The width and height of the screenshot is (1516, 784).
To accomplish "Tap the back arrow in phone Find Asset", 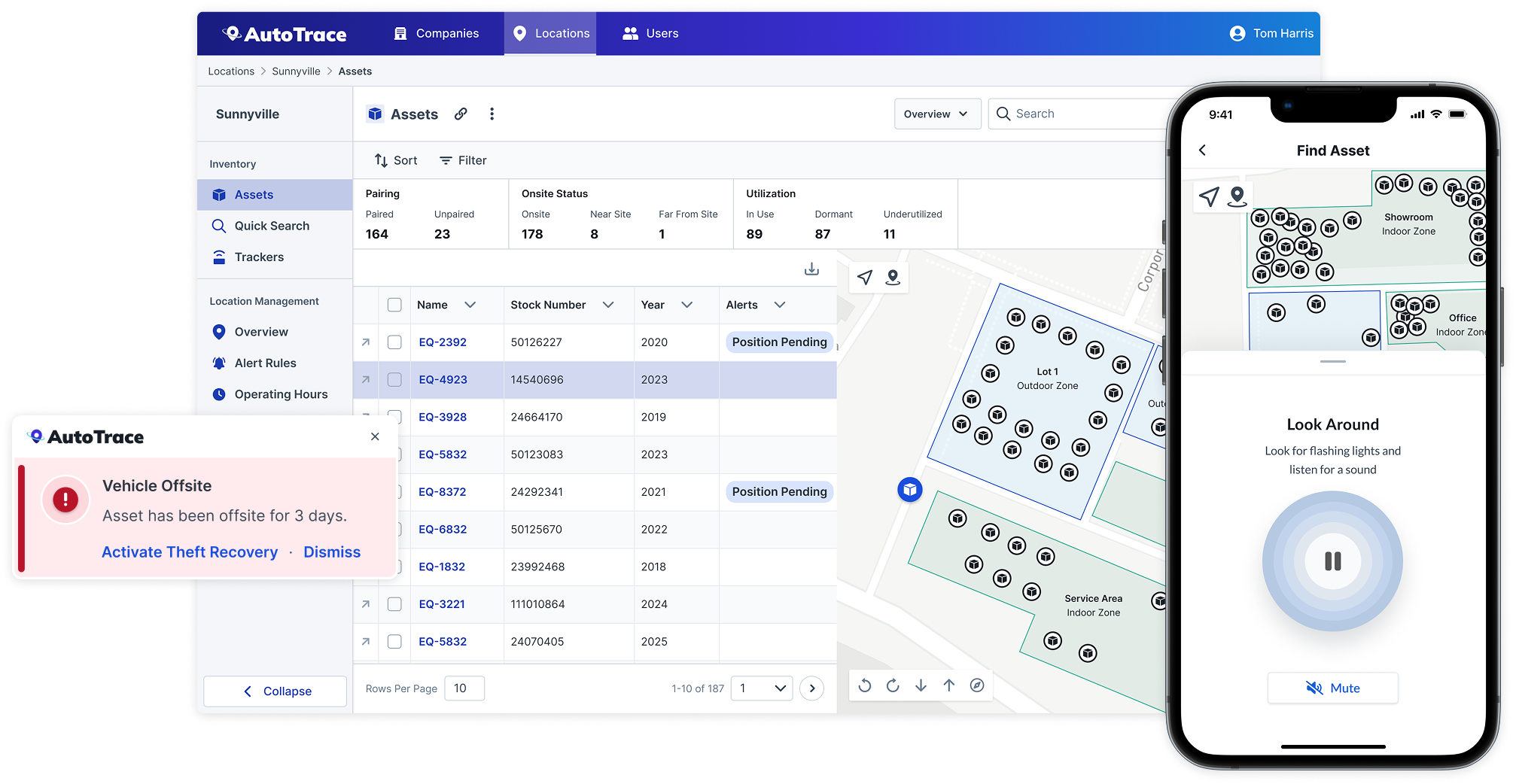I will [x=1203, y=150].
